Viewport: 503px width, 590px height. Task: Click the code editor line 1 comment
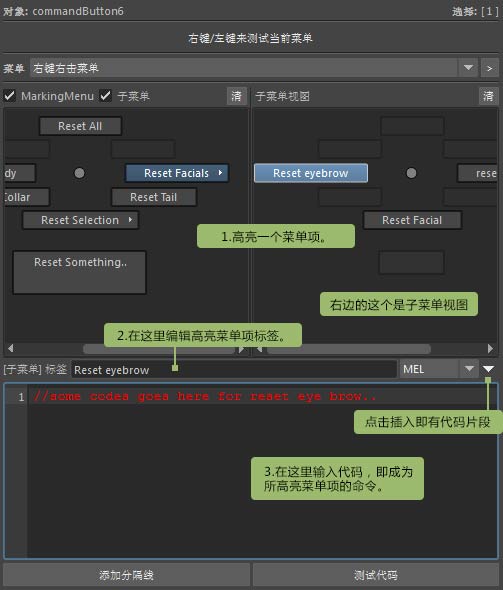pos(204,396)
